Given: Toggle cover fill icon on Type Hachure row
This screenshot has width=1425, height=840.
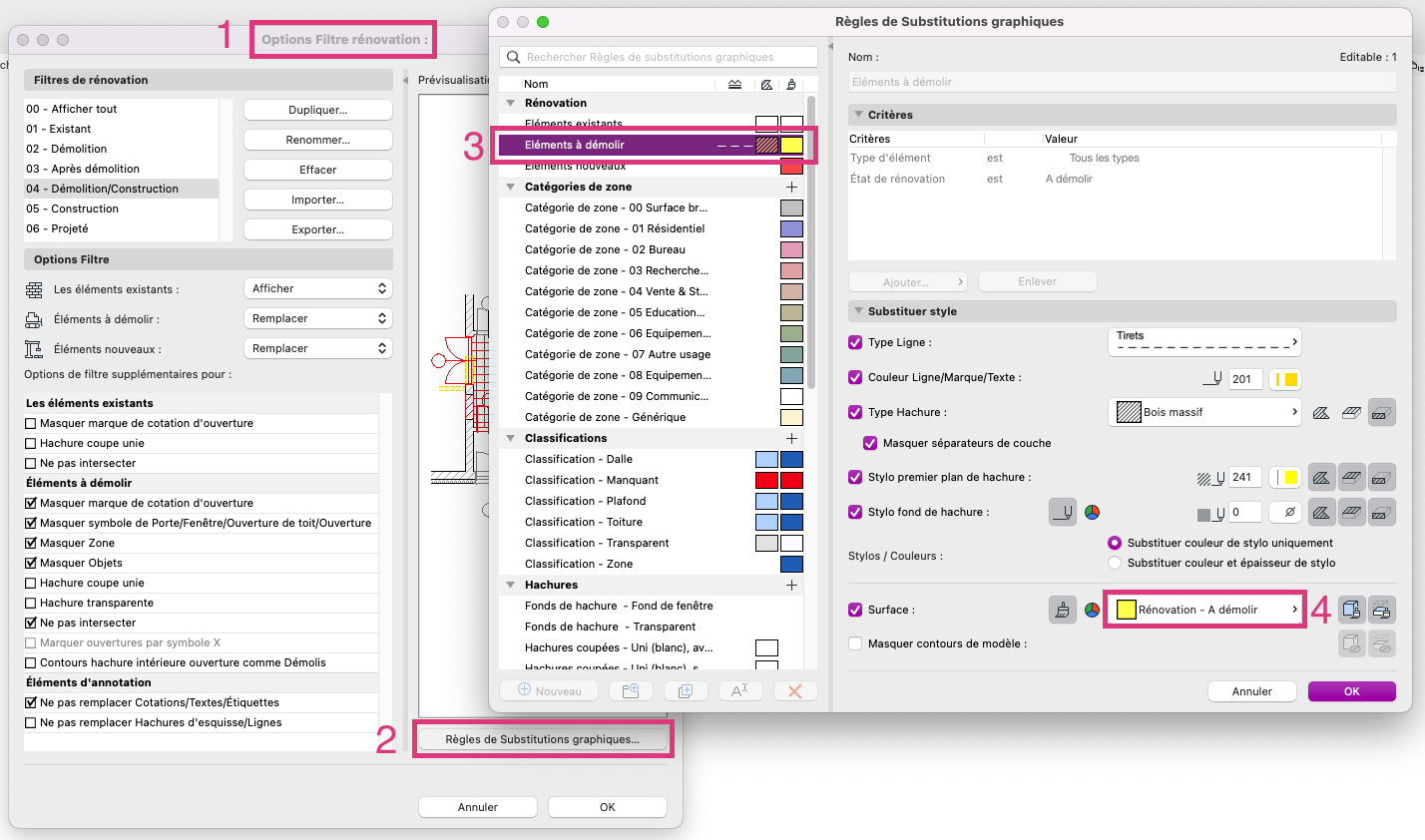Looking at the screenshot, I should (x=1351, y=412).
